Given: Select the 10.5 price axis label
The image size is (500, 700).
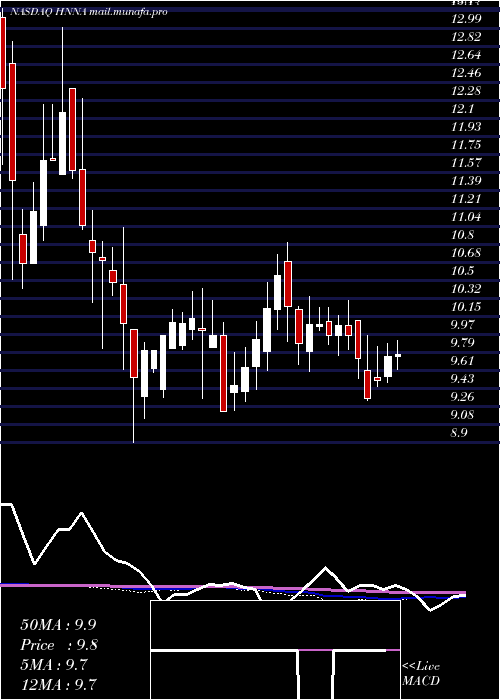Looking at the screenshot, I should 462,271.
